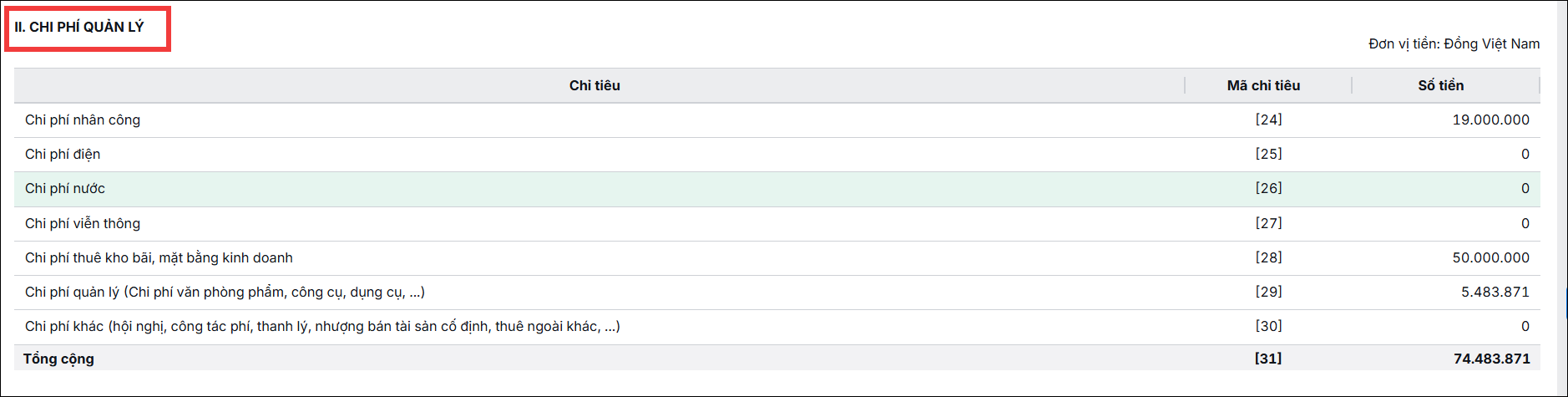Select the highlighted Chi phí nước row
Screen dimensions: 1568x397
(x=776, y=189)
